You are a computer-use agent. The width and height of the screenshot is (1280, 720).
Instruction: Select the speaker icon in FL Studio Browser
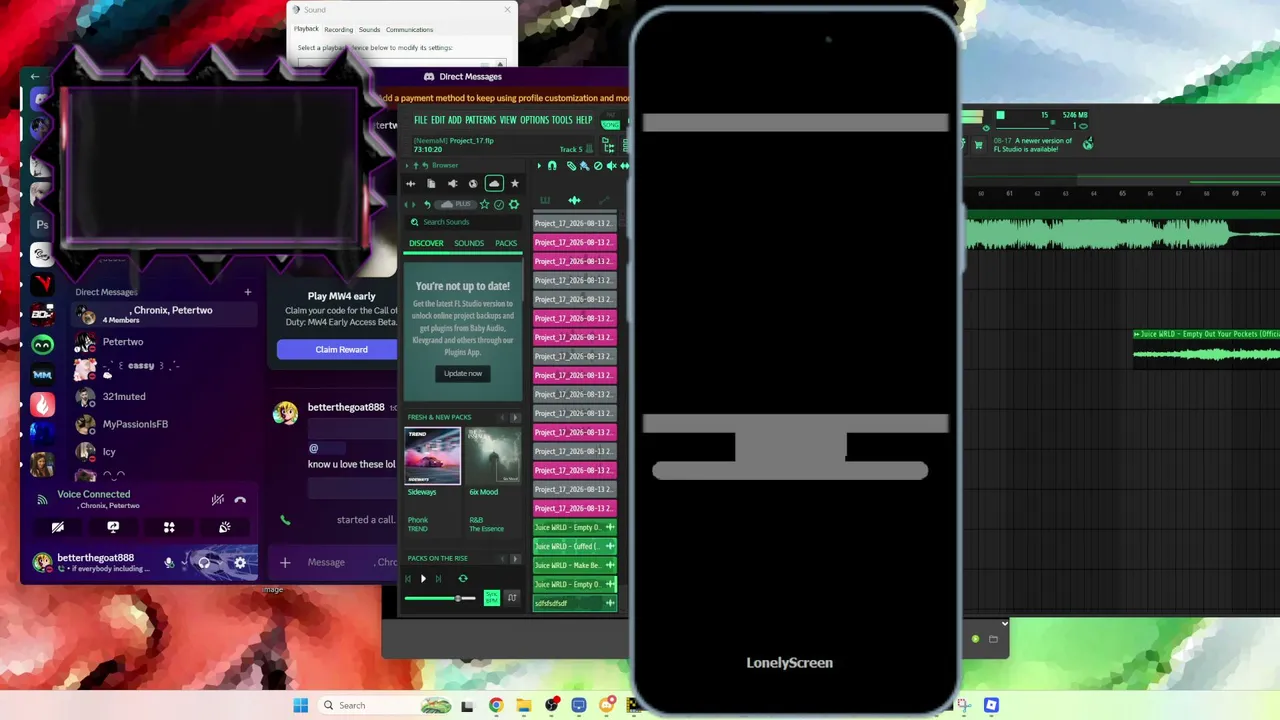pyautogui.click(x=452, y=184)
